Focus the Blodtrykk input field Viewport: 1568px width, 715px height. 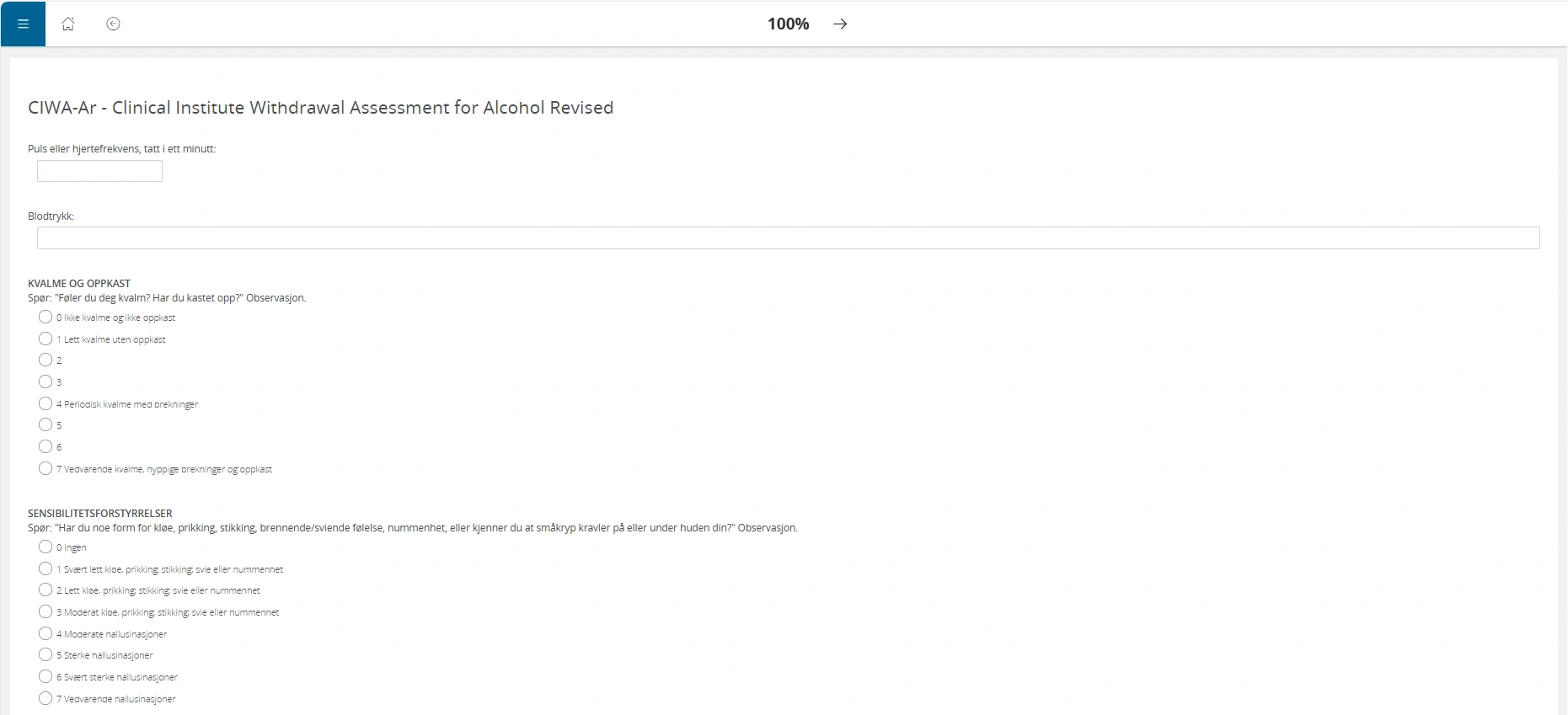788,237
